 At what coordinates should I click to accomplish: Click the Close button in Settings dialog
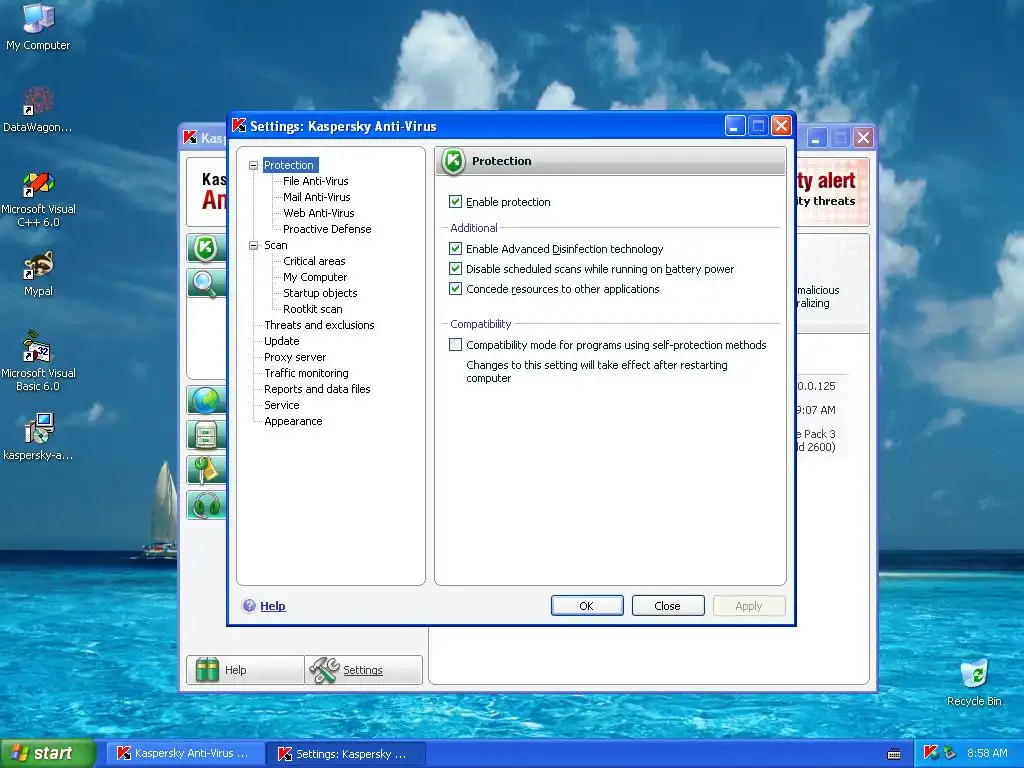pyautogui.click(x=667, y=605)
